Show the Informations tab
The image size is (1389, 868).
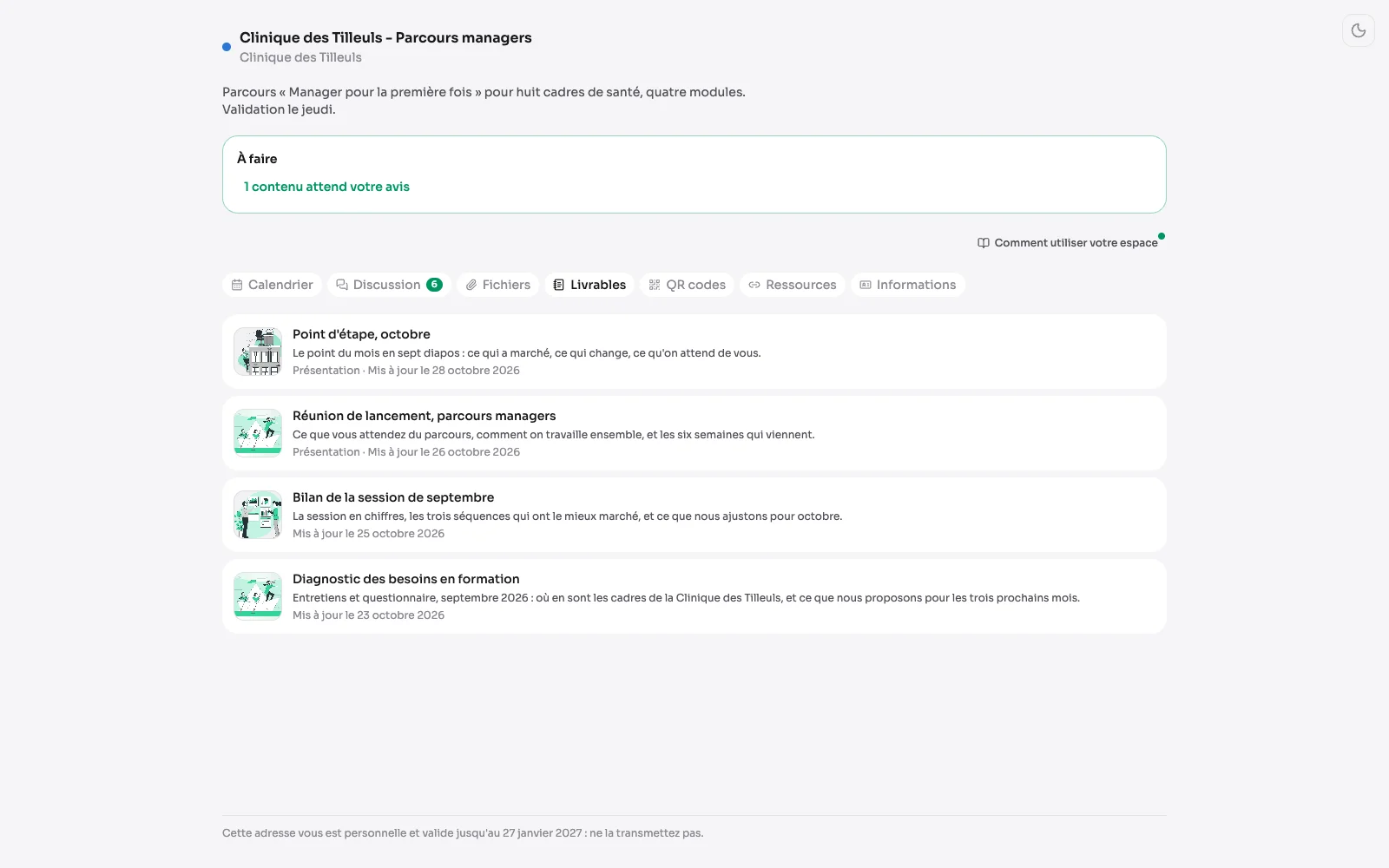pos(907,285)
